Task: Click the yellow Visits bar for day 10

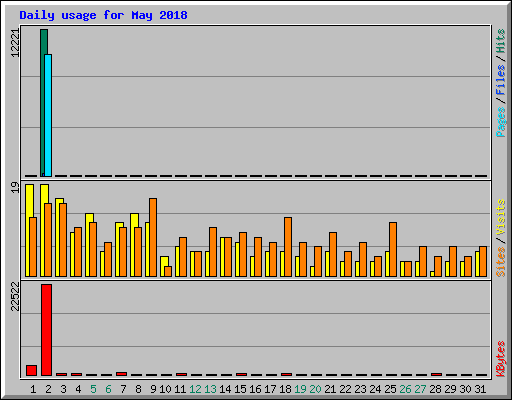Action: point(163,266)
